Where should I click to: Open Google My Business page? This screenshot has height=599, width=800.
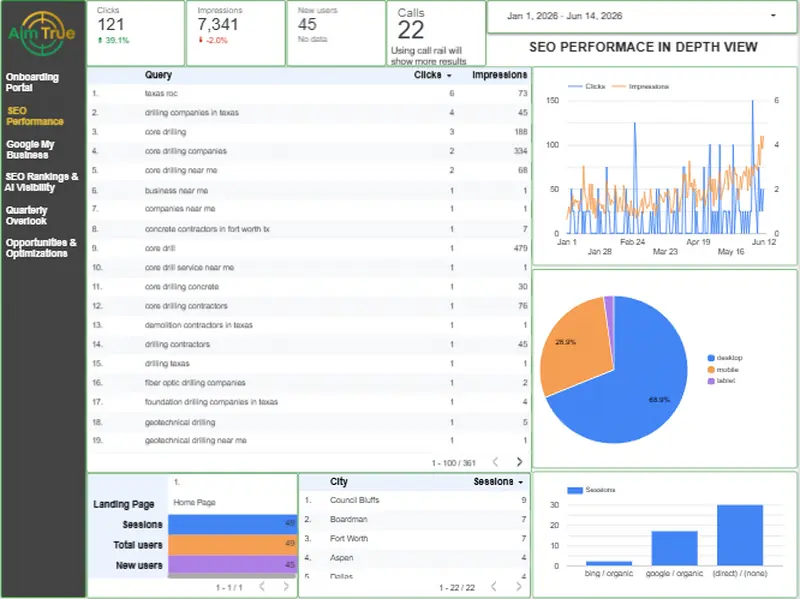pyautogui.click(x=30, y=149)
